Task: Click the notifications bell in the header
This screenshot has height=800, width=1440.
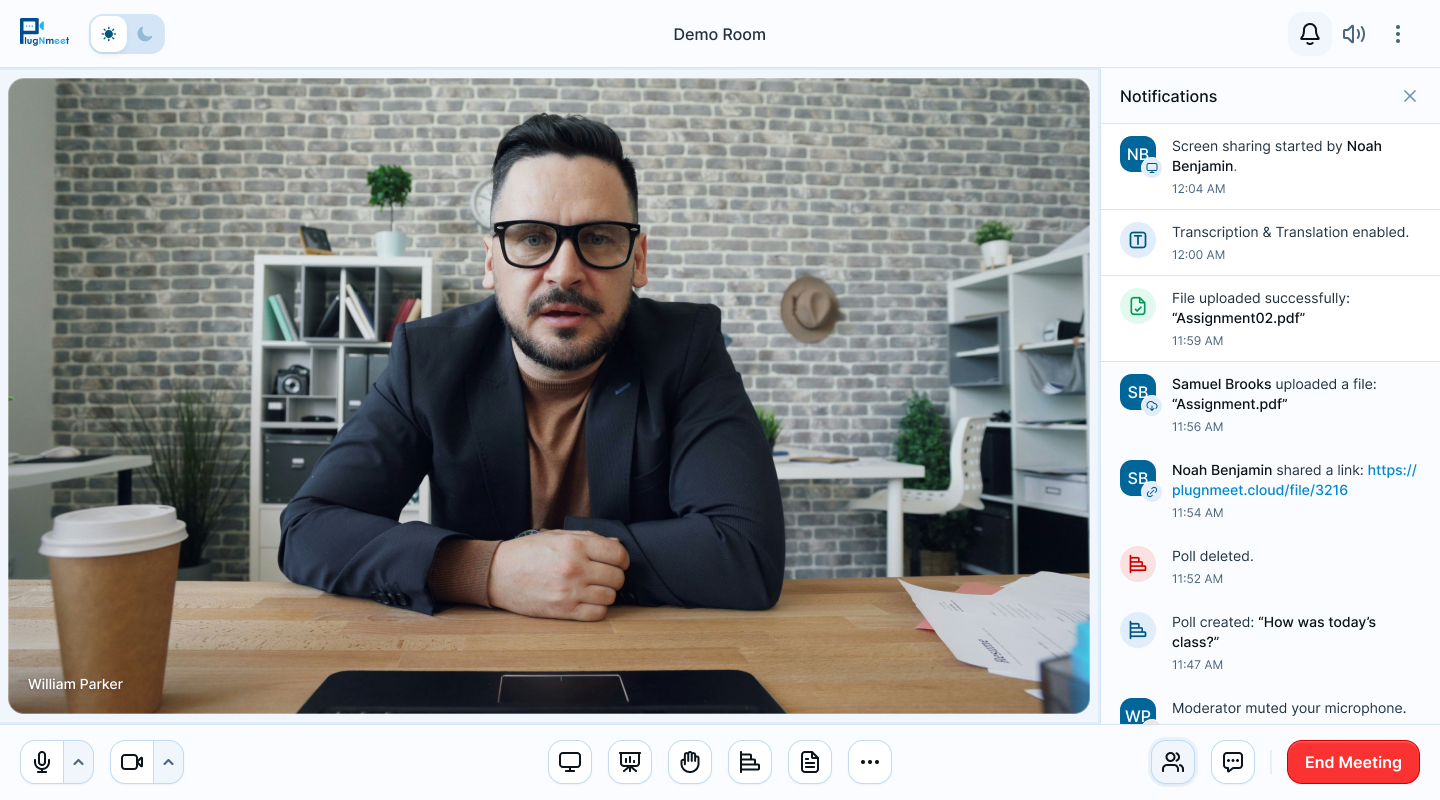Action: click(1309, 34)
